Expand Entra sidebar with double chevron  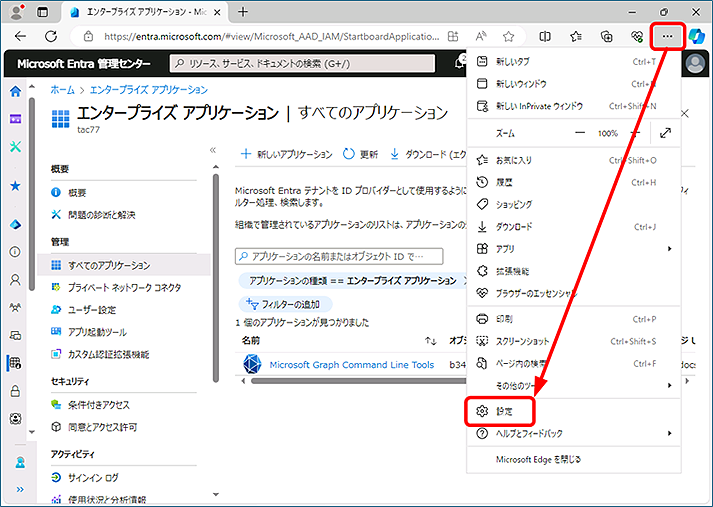[x=20, y=490]
